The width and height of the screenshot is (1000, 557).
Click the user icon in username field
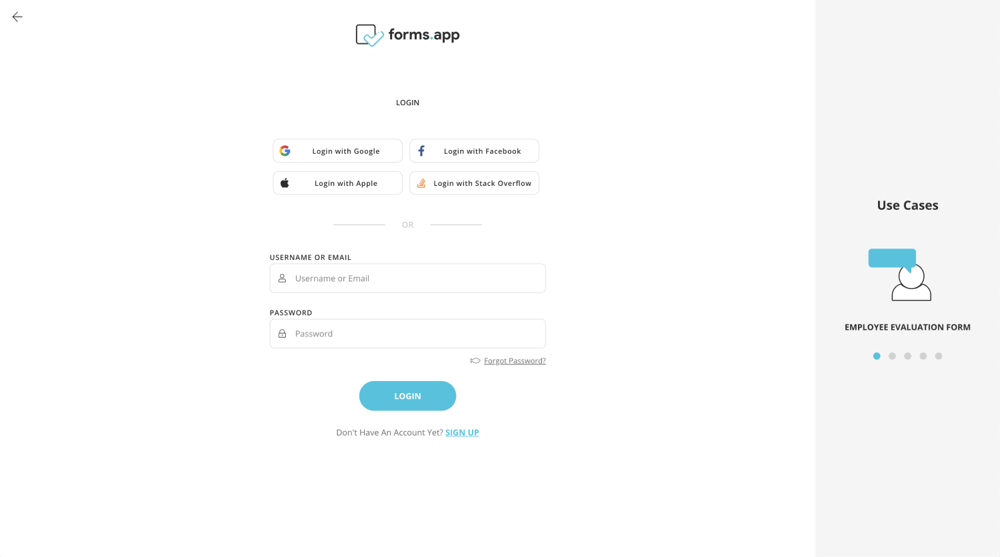pyautogui.click(x=282, y=278)
